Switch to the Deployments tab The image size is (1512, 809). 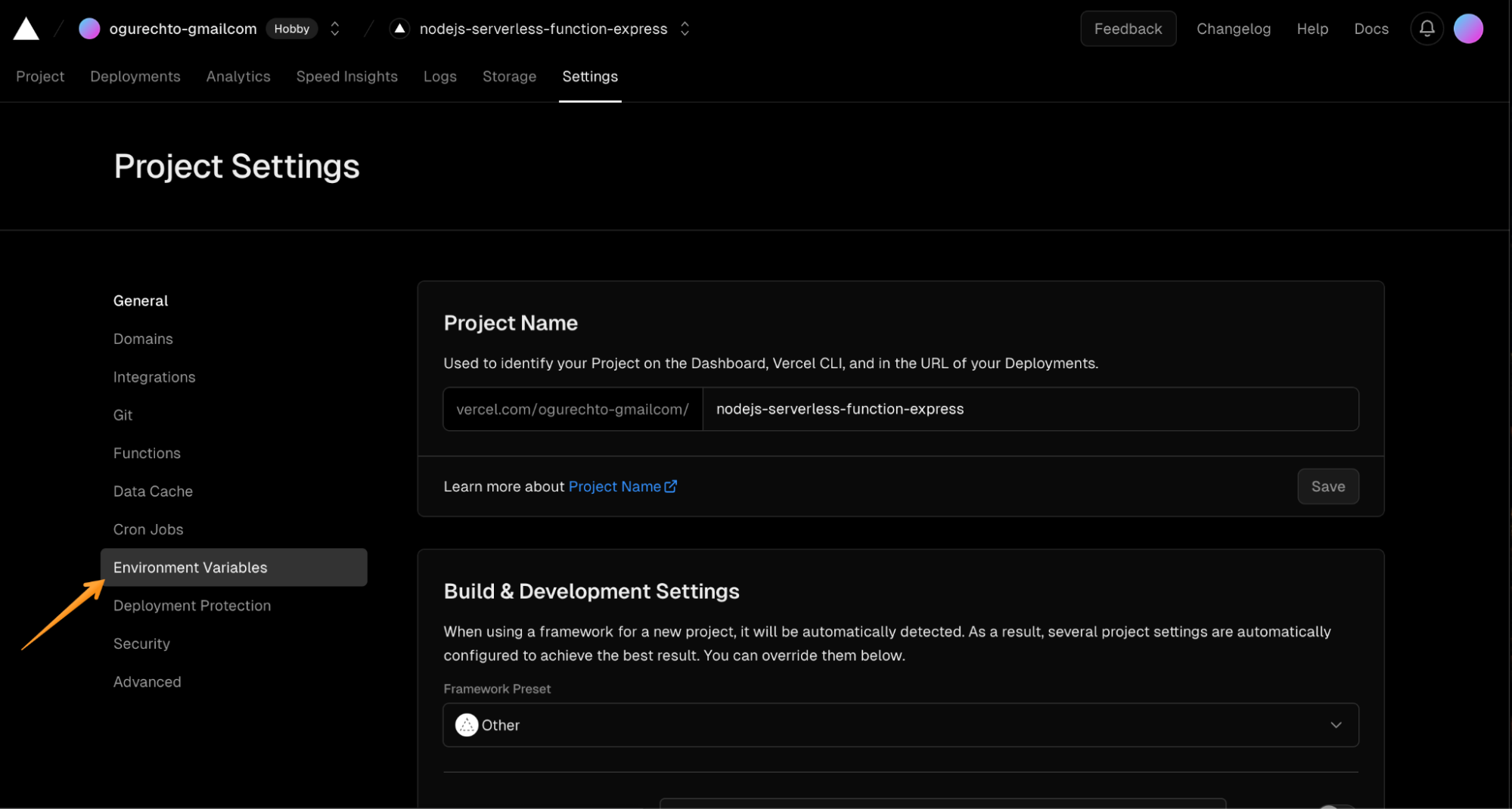click(x=135, y=76)
